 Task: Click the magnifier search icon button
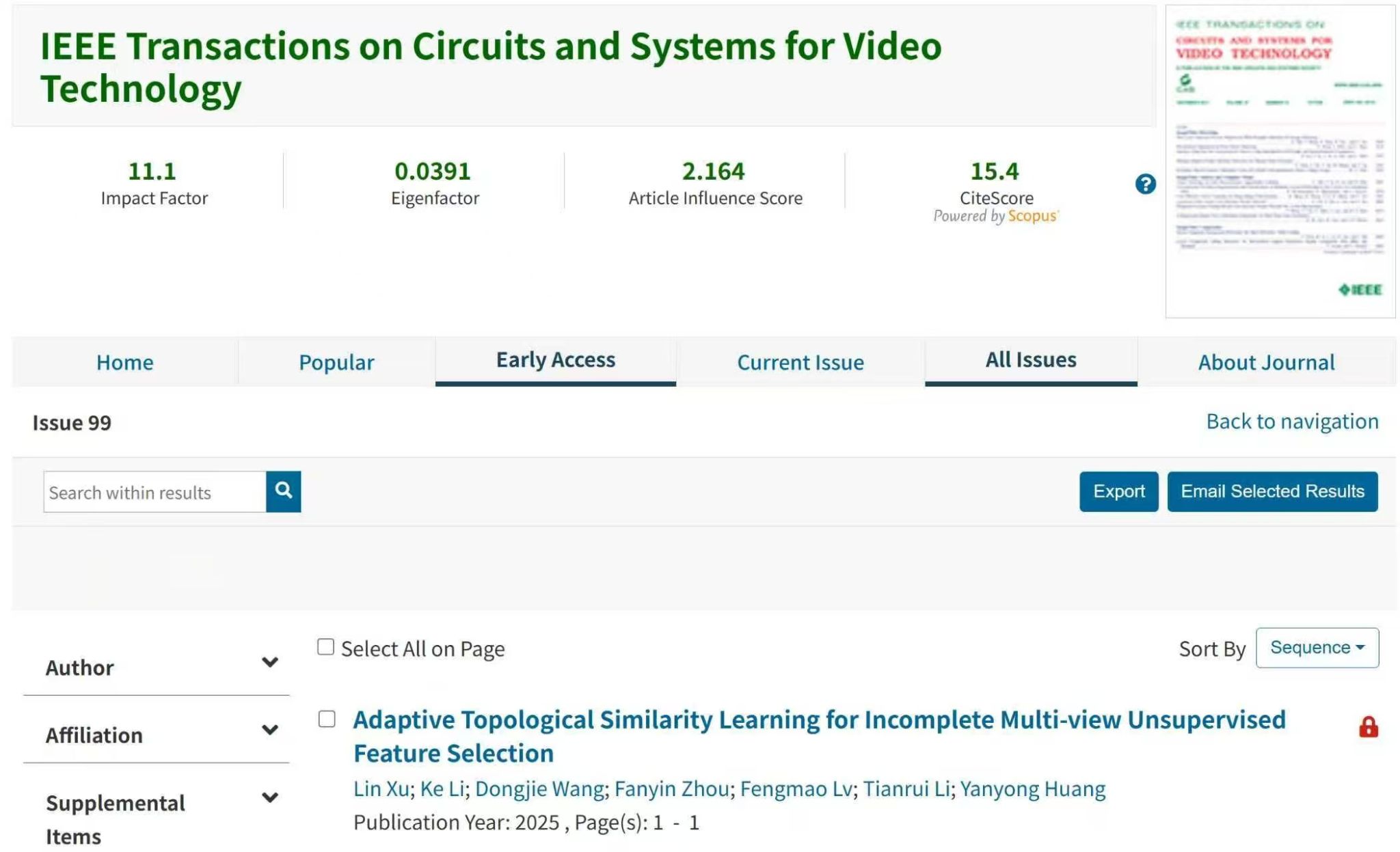tap(283, 491)
